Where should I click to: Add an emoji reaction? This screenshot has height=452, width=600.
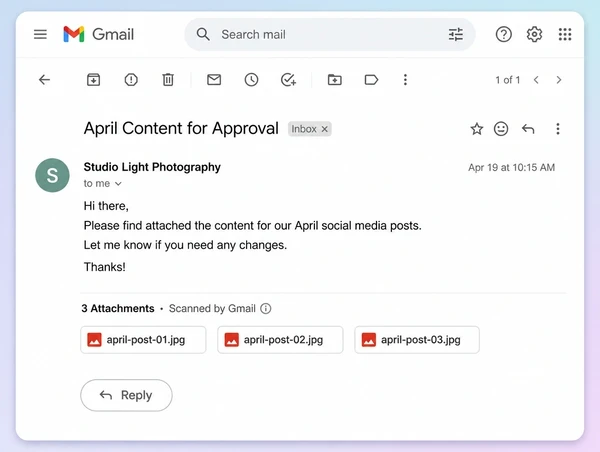[x=501, y=129]
